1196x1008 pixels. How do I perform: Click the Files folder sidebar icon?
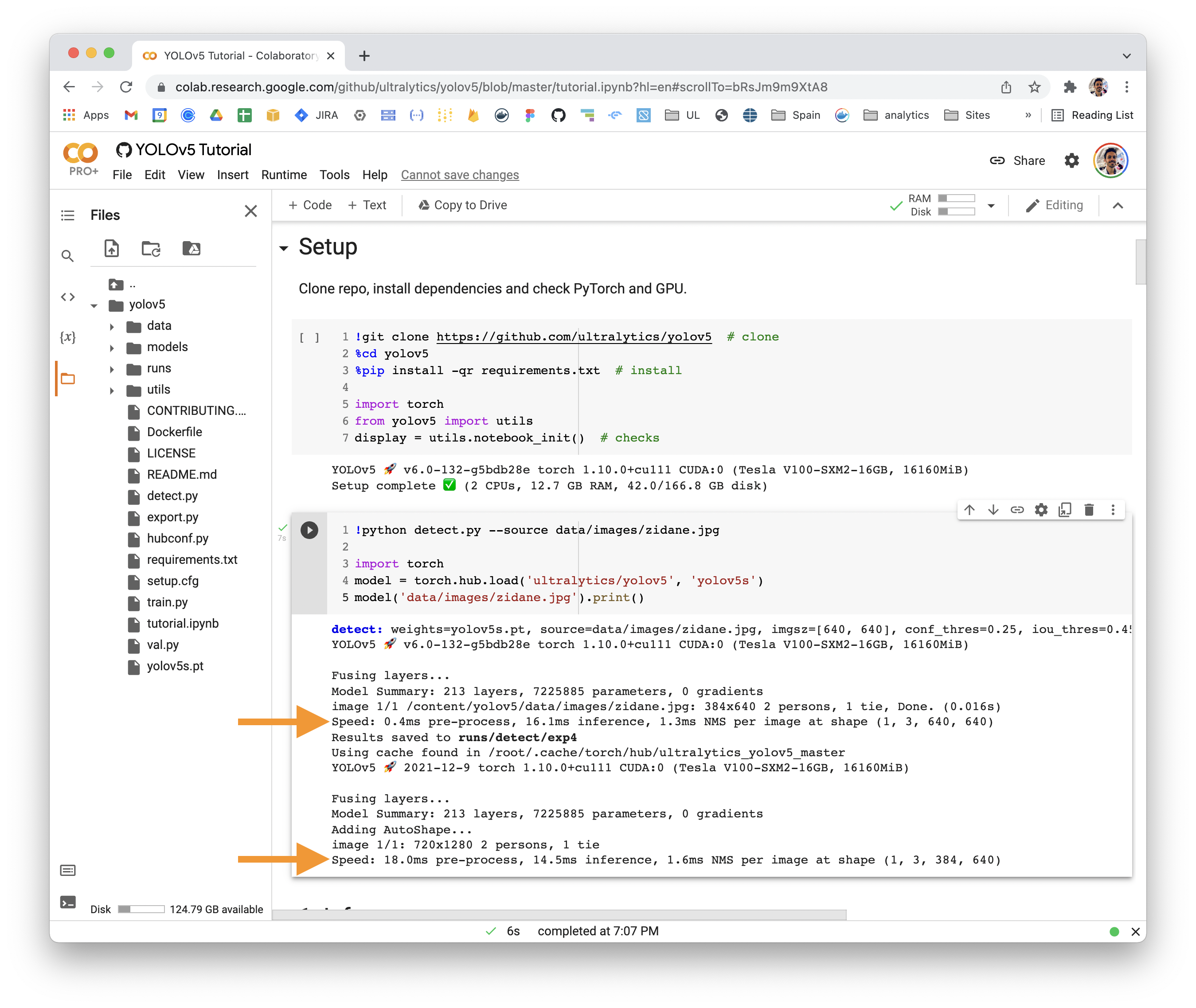(68, 378)
